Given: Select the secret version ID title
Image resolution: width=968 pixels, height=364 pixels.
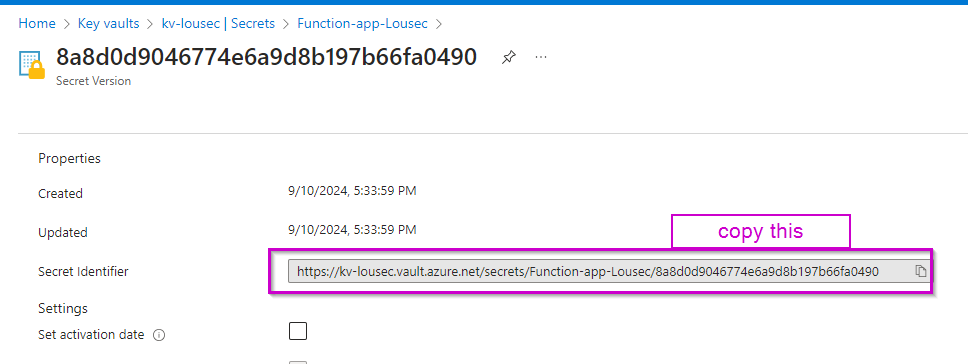Looking at the screenshot, I should (x=266, y=57).
